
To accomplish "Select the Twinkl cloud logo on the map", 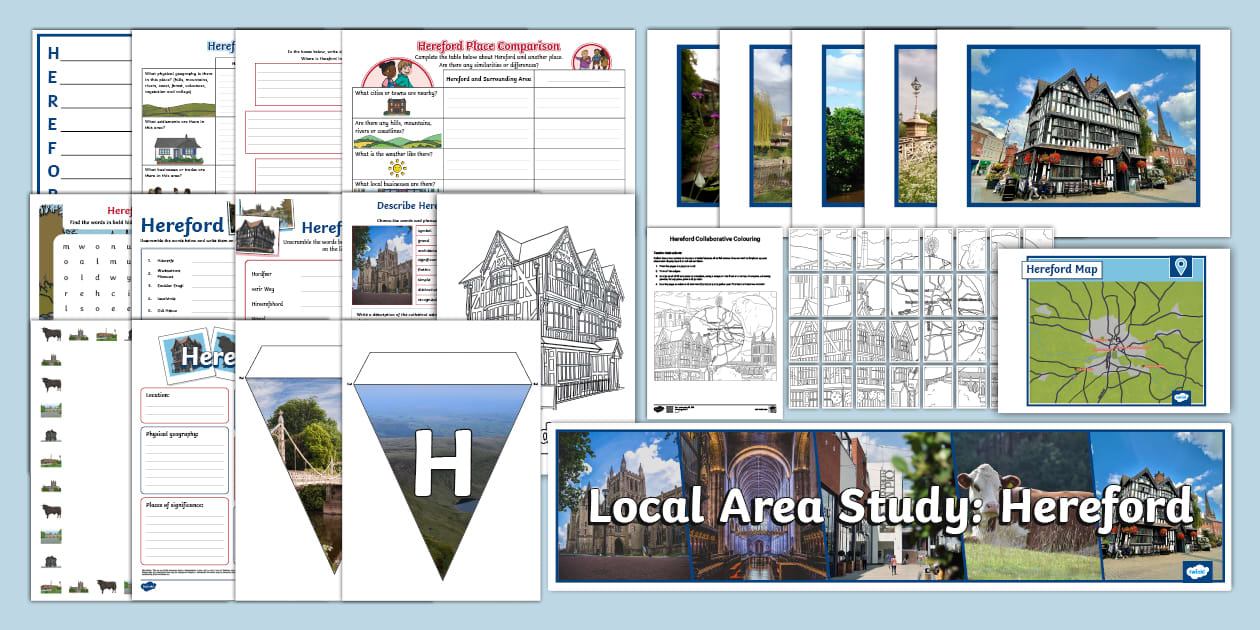I will pyautogui.click(x=1181, y=397).
